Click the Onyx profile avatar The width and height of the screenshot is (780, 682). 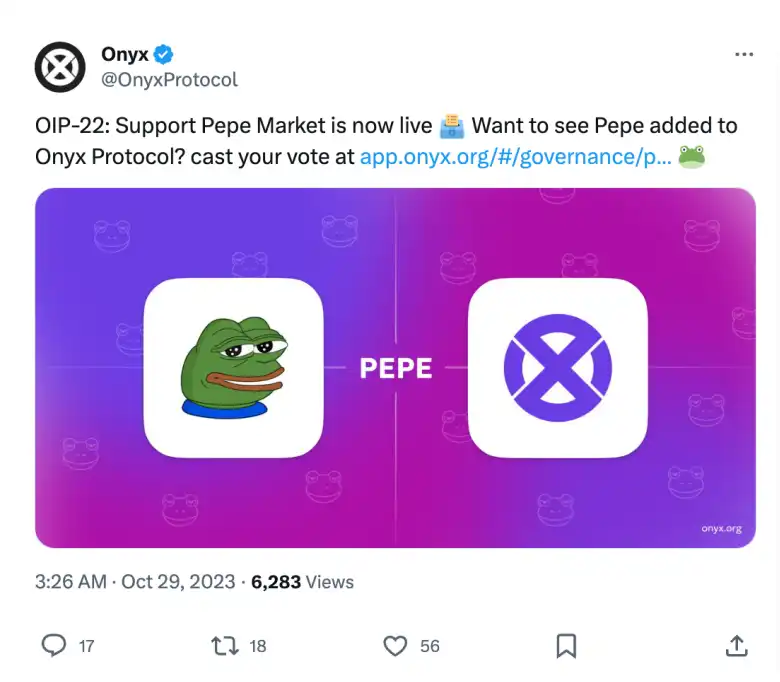(x=60, y=67)
